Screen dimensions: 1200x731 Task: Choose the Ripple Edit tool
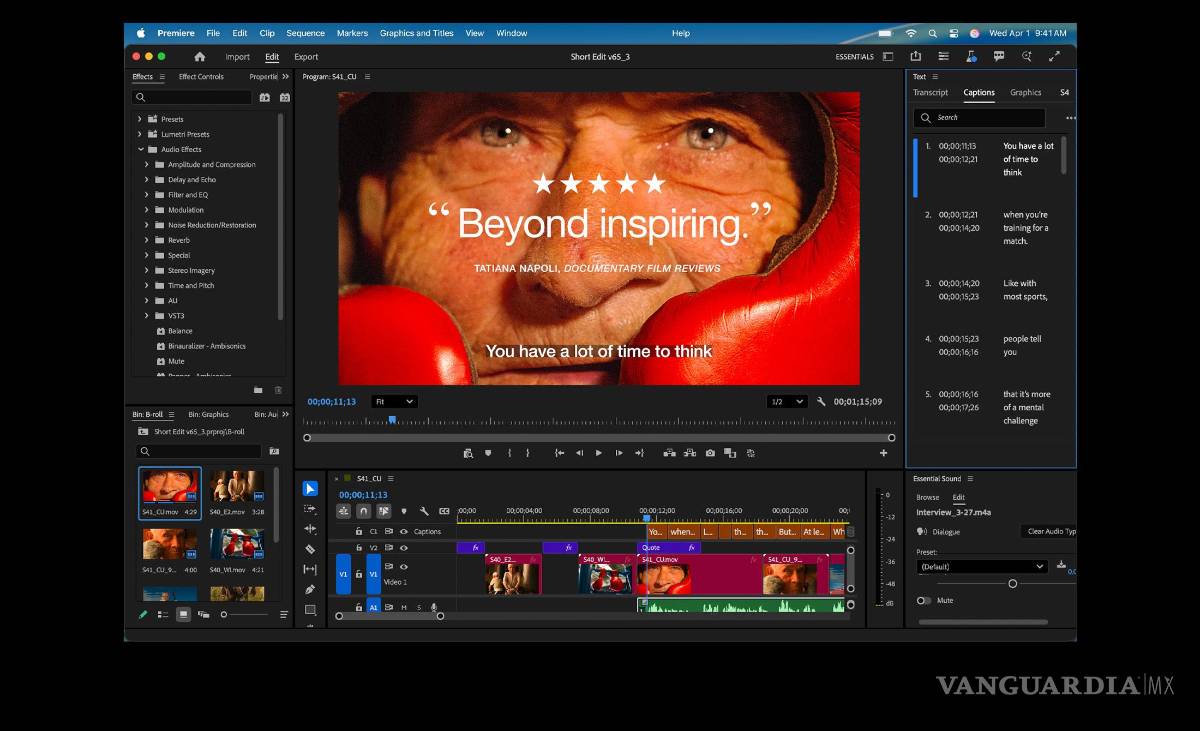click(310, 529)
